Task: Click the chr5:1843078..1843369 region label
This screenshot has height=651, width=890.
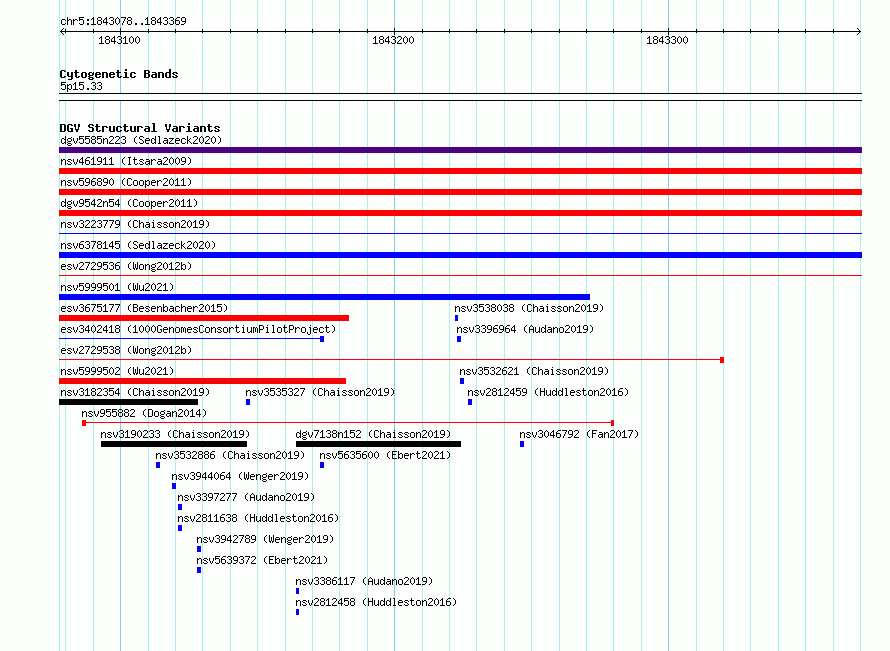Action: [x=123, y=21]
